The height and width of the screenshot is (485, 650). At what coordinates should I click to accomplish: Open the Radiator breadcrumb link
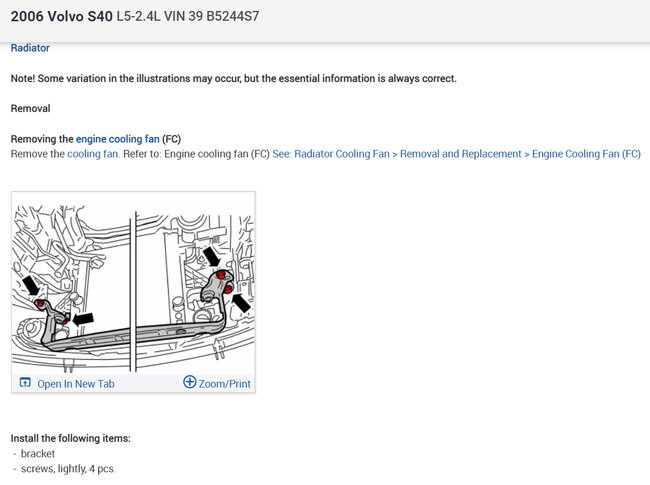coord(30,48)
